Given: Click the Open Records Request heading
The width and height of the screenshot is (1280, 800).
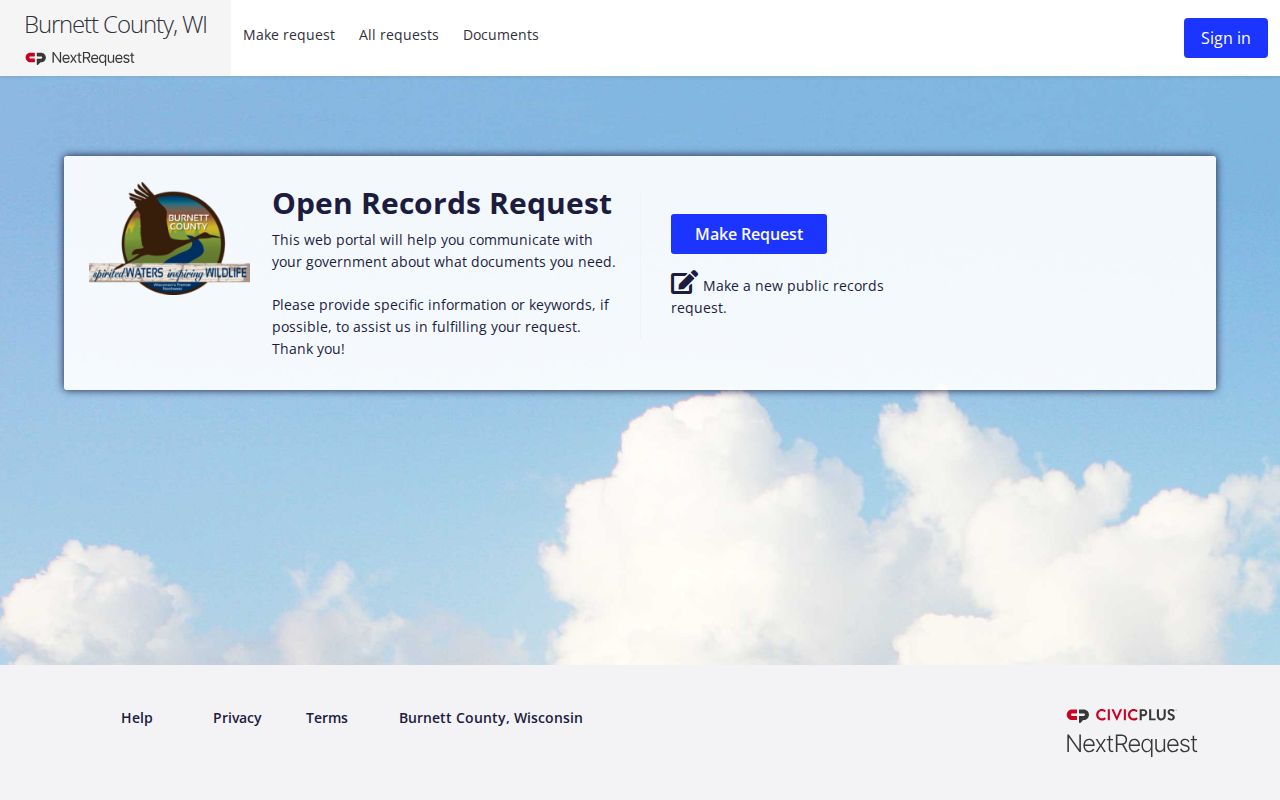Looking at the screenshot, I should point(442,203).
